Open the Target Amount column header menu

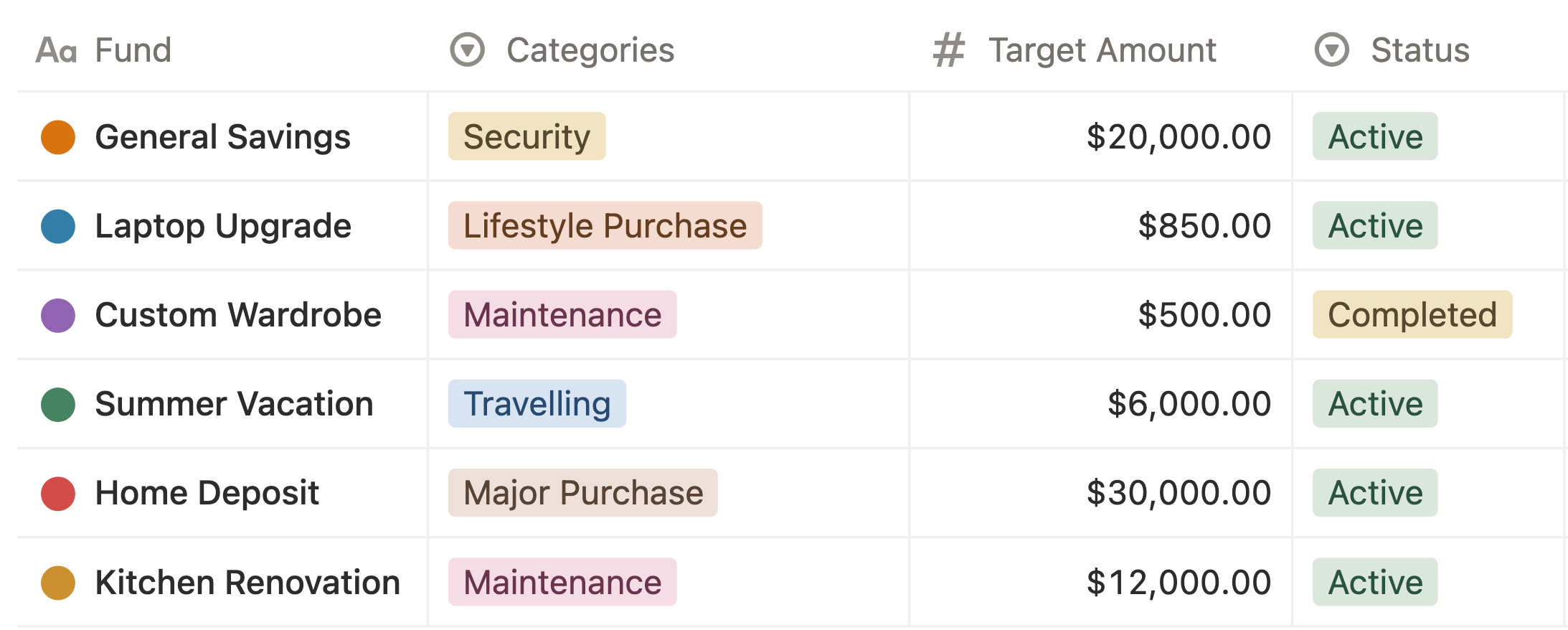point(1100,50)
